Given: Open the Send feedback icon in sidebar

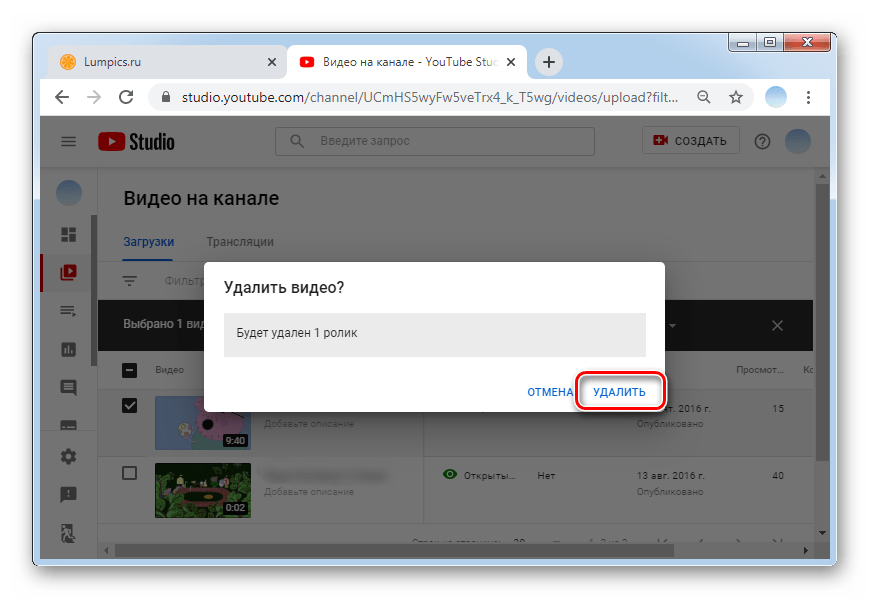Looking at the screenshot, I should point(69,494).
